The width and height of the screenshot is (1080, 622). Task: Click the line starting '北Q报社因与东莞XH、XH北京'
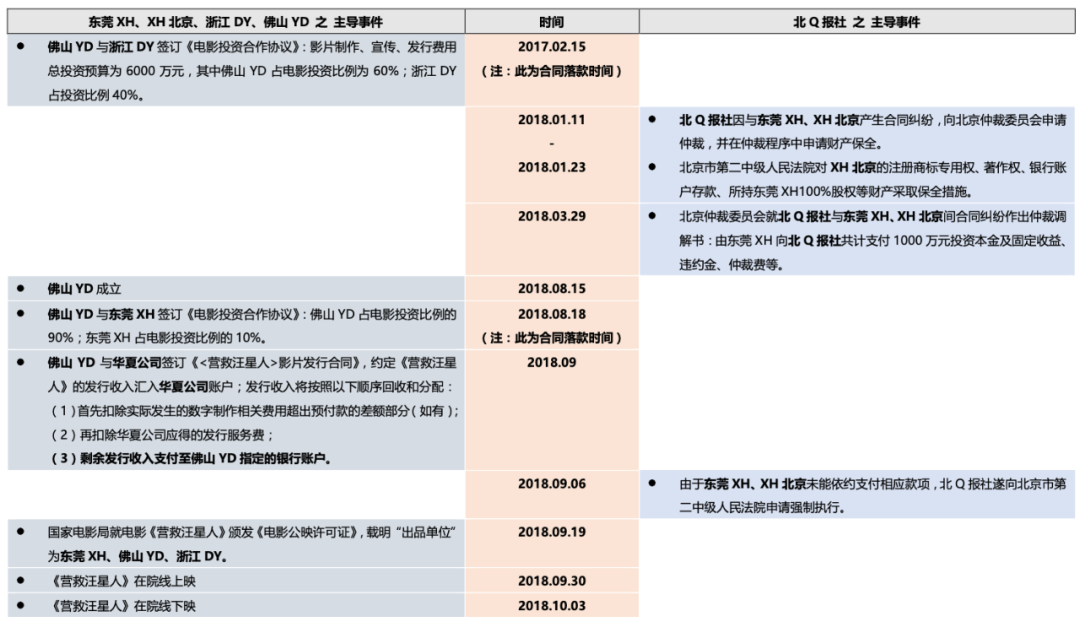click(x=873, y=119)
